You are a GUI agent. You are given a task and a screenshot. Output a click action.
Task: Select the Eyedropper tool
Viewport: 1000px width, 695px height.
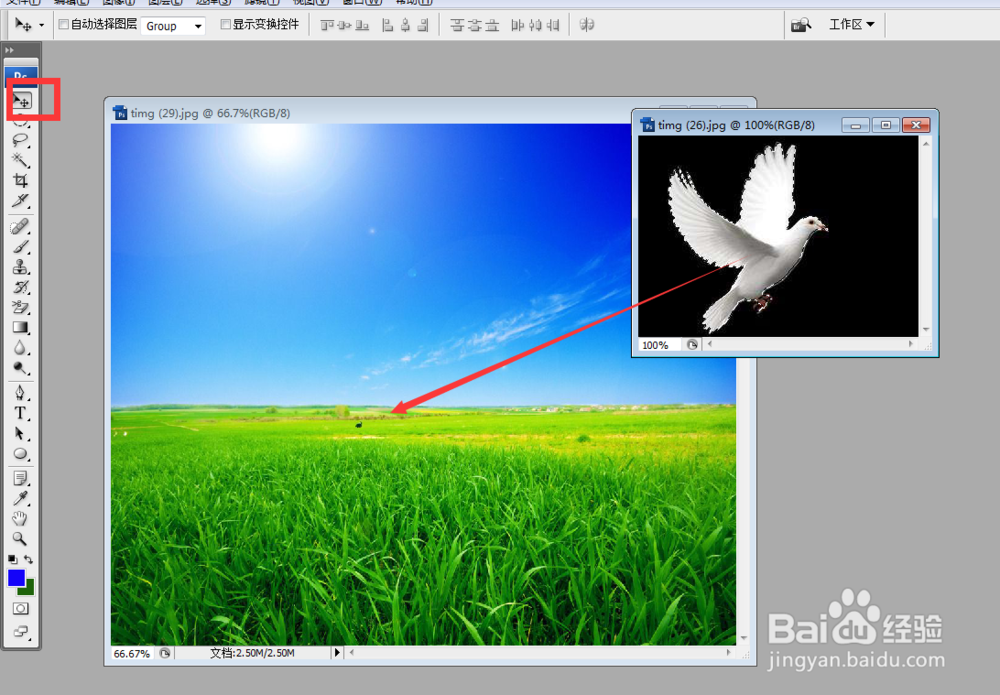tap(20, 499)
